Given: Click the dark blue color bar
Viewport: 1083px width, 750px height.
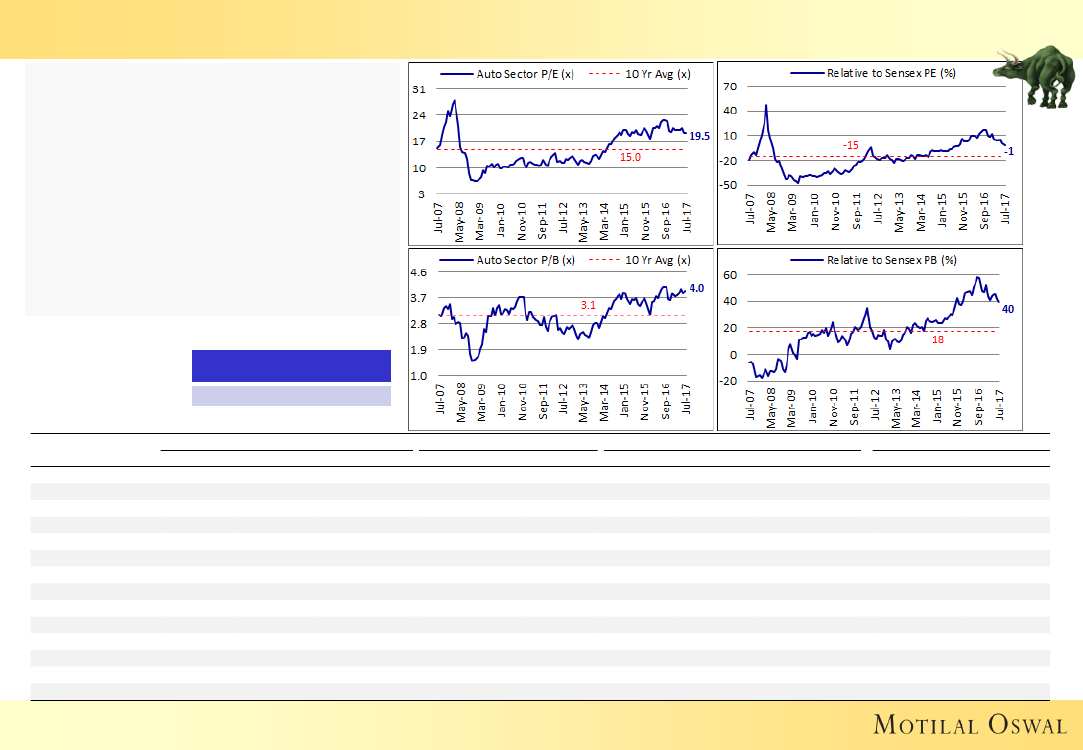Looking at the screenshot, I should tap(291, 365).
